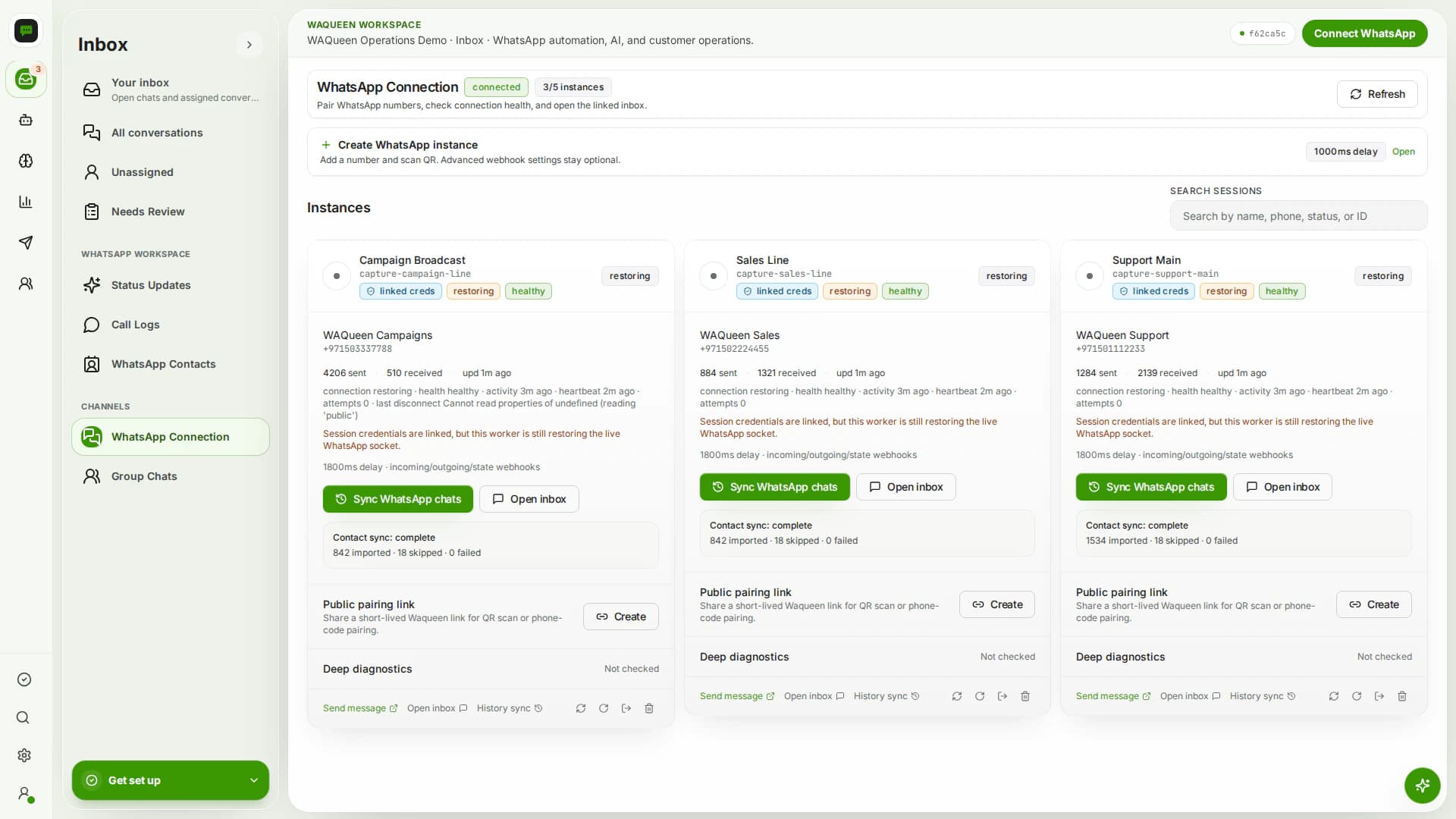
Task: Click the WAQueen chat logo icon
Action: 26,30
